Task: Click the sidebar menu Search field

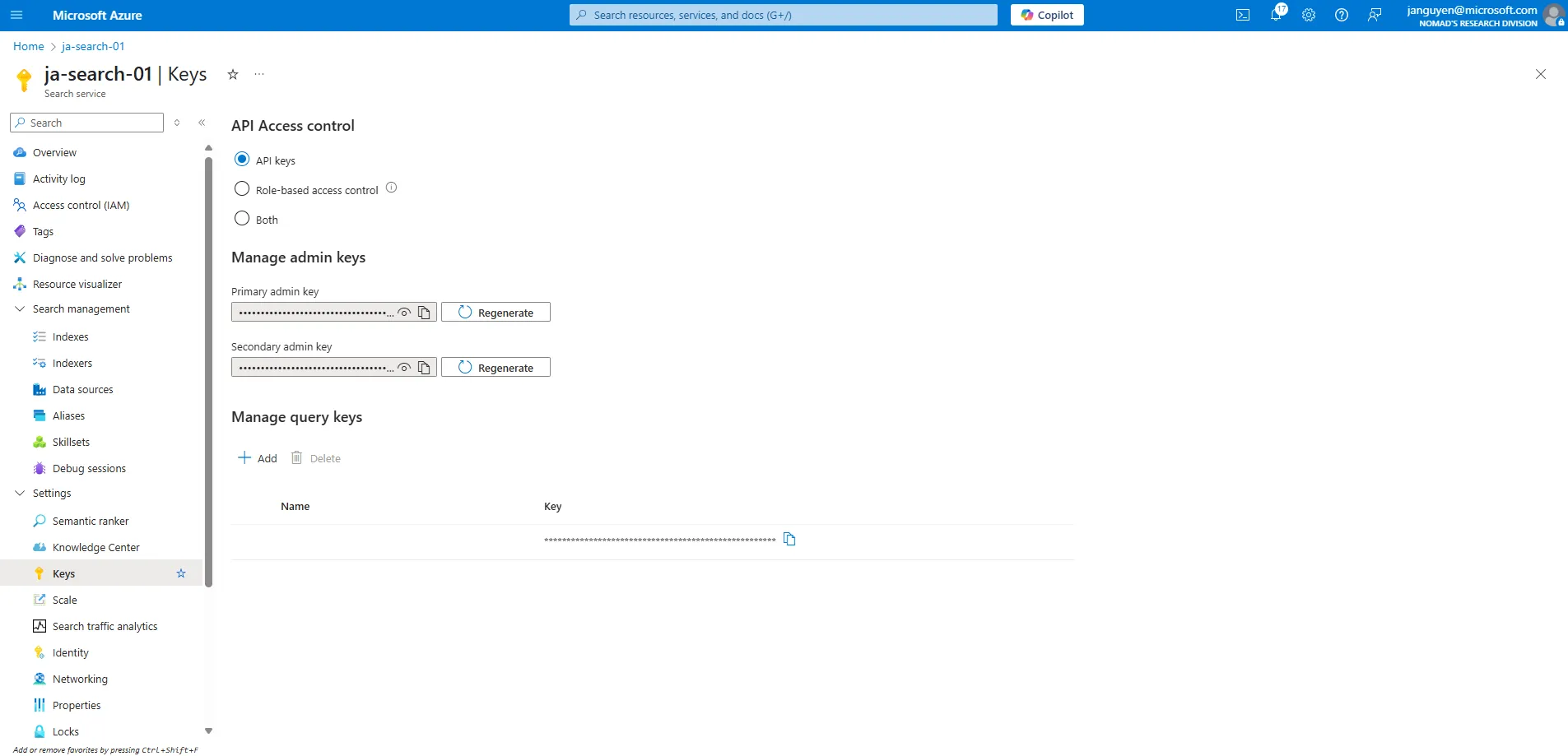Action: coord(87,123)
